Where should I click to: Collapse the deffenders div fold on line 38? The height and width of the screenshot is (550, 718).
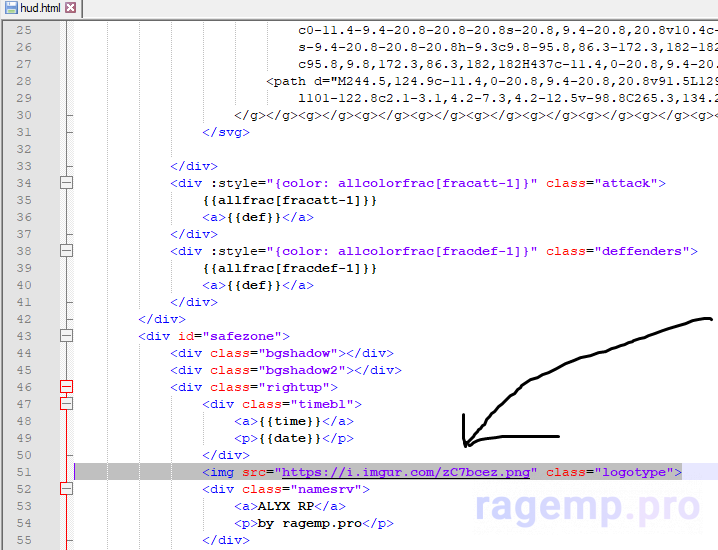click(x=67, y=251)
